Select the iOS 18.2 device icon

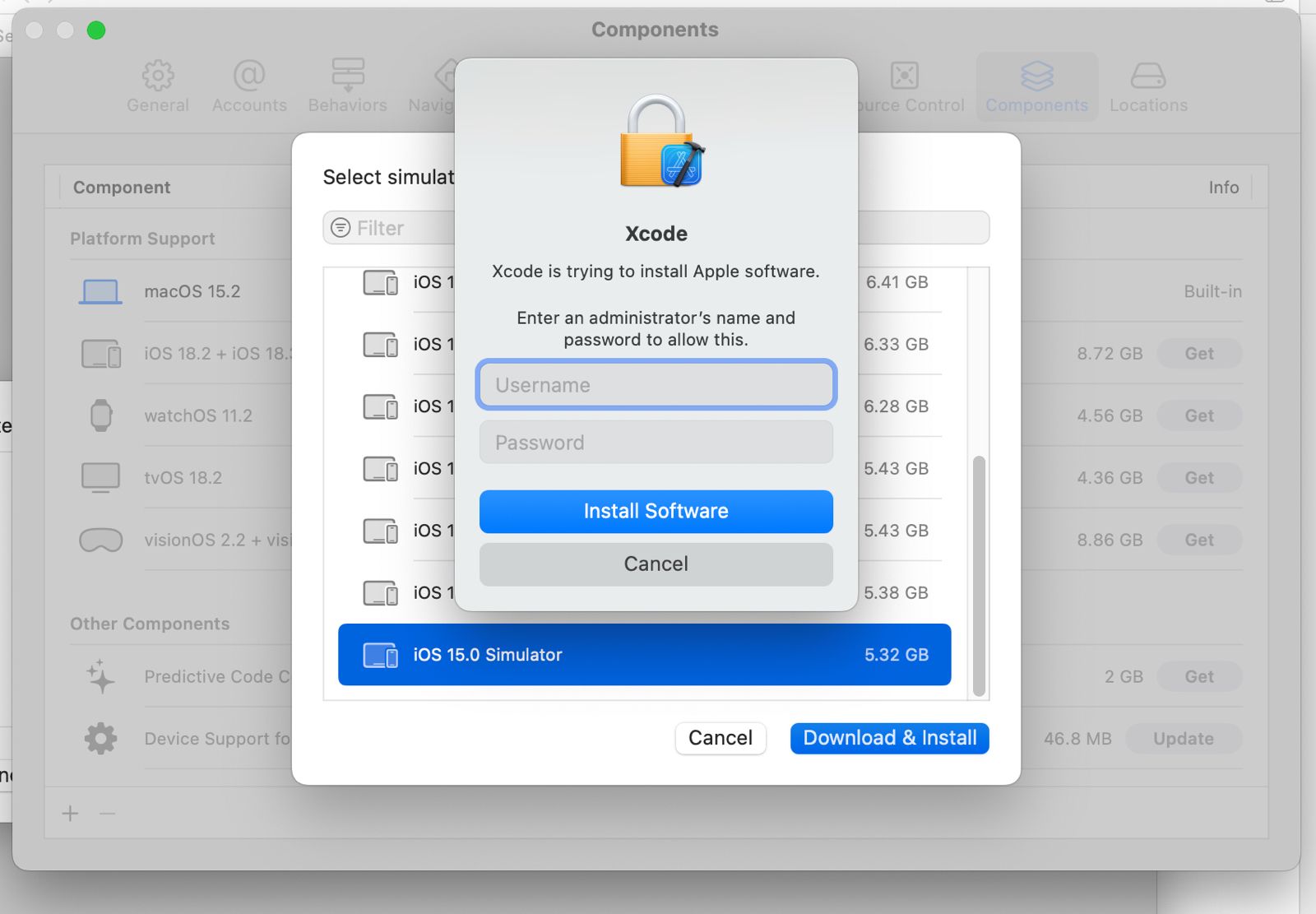[100, 354]
